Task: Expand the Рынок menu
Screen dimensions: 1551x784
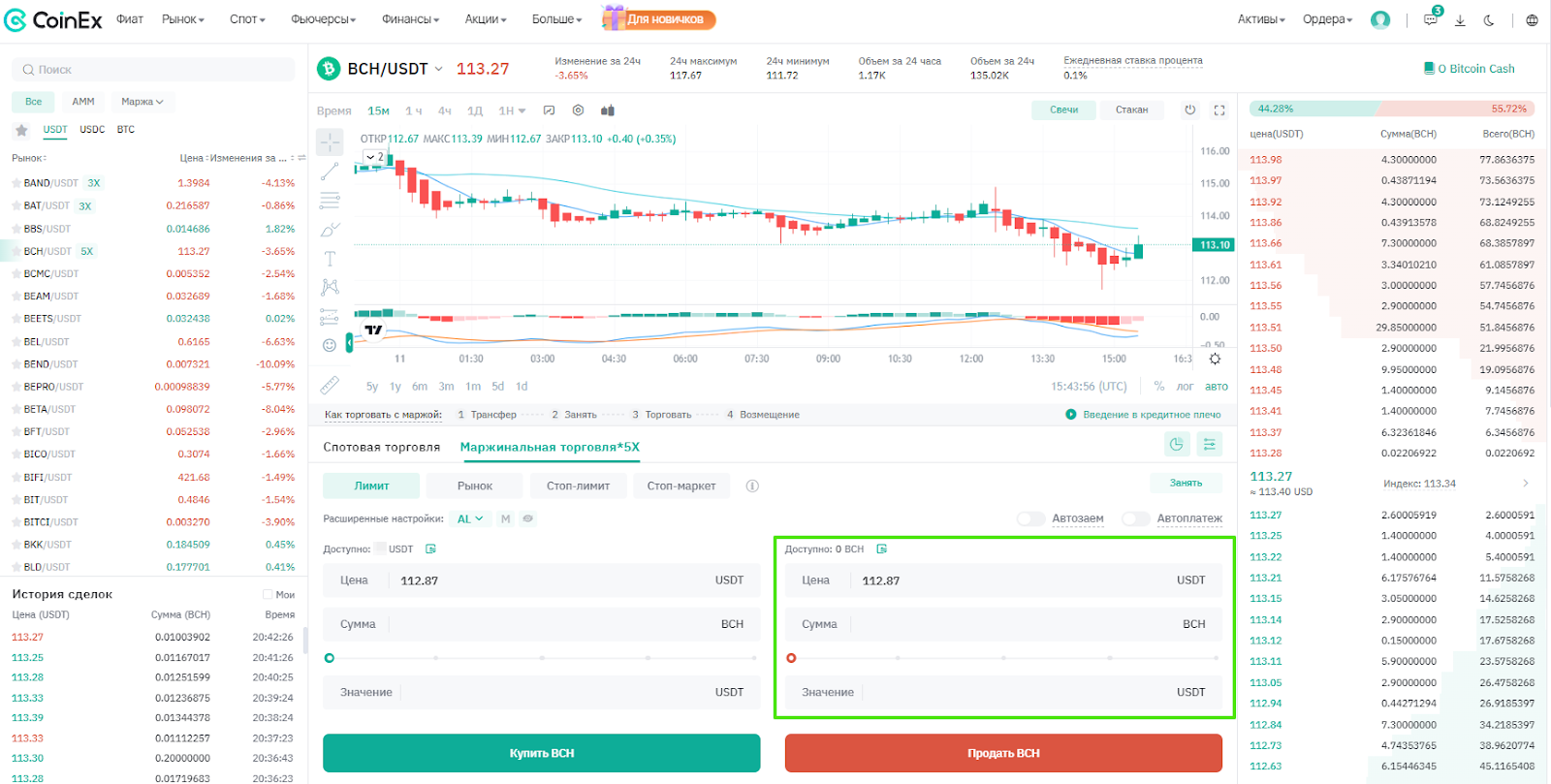Action: point(183,19)
